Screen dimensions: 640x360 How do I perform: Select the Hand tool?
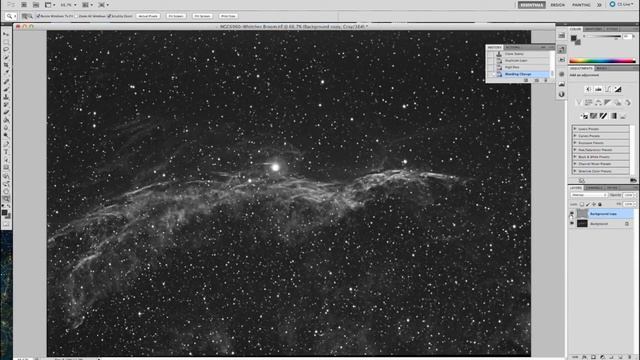click(6, 191)
